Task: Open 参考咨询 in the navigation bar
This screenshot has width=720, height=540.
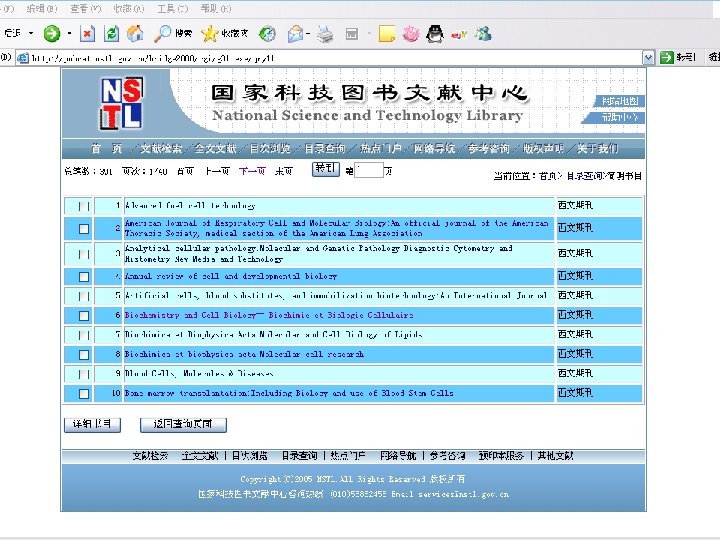Action: 489,149
